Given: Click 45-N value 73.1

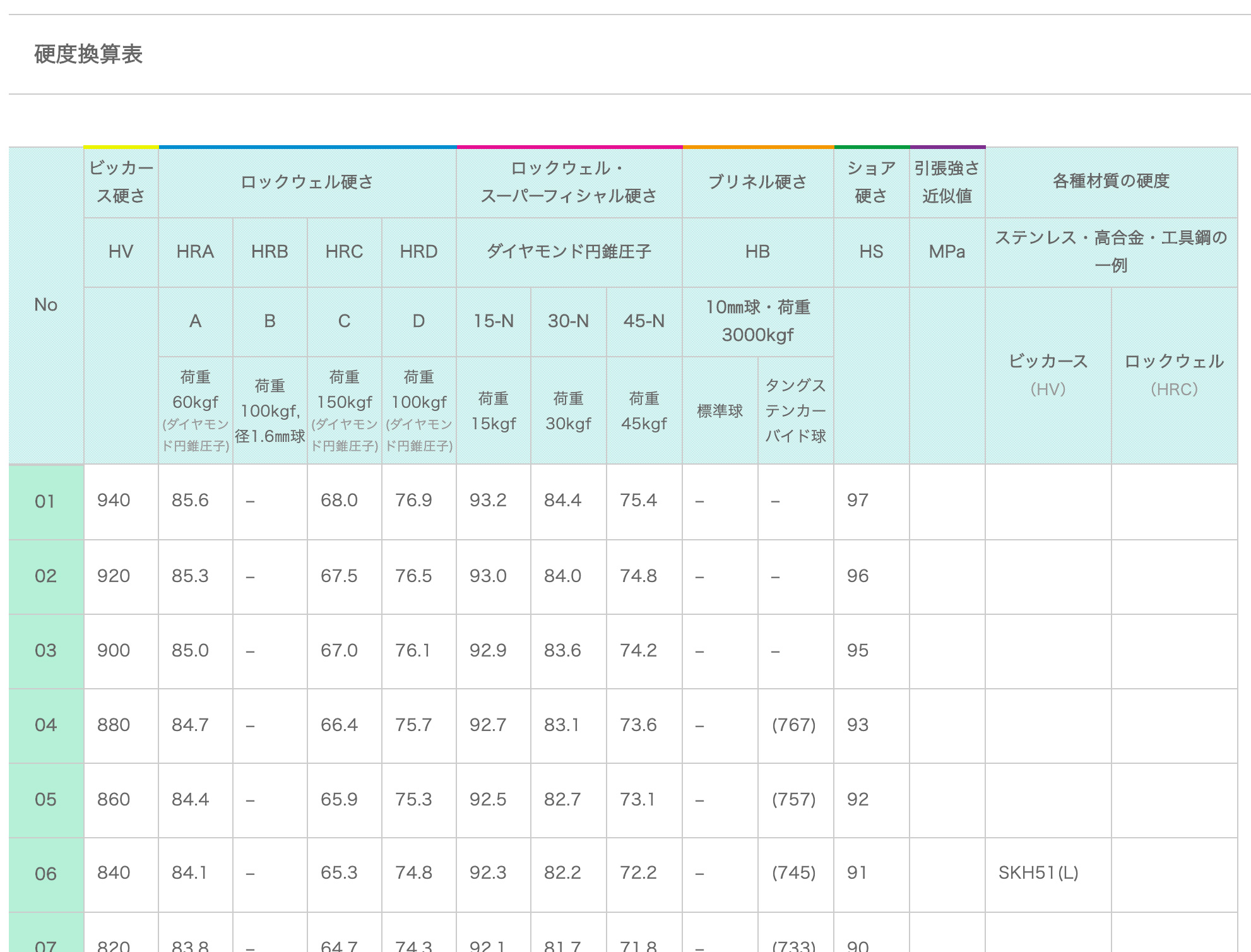Looking at the screenshot, I should tap(637, 799).
